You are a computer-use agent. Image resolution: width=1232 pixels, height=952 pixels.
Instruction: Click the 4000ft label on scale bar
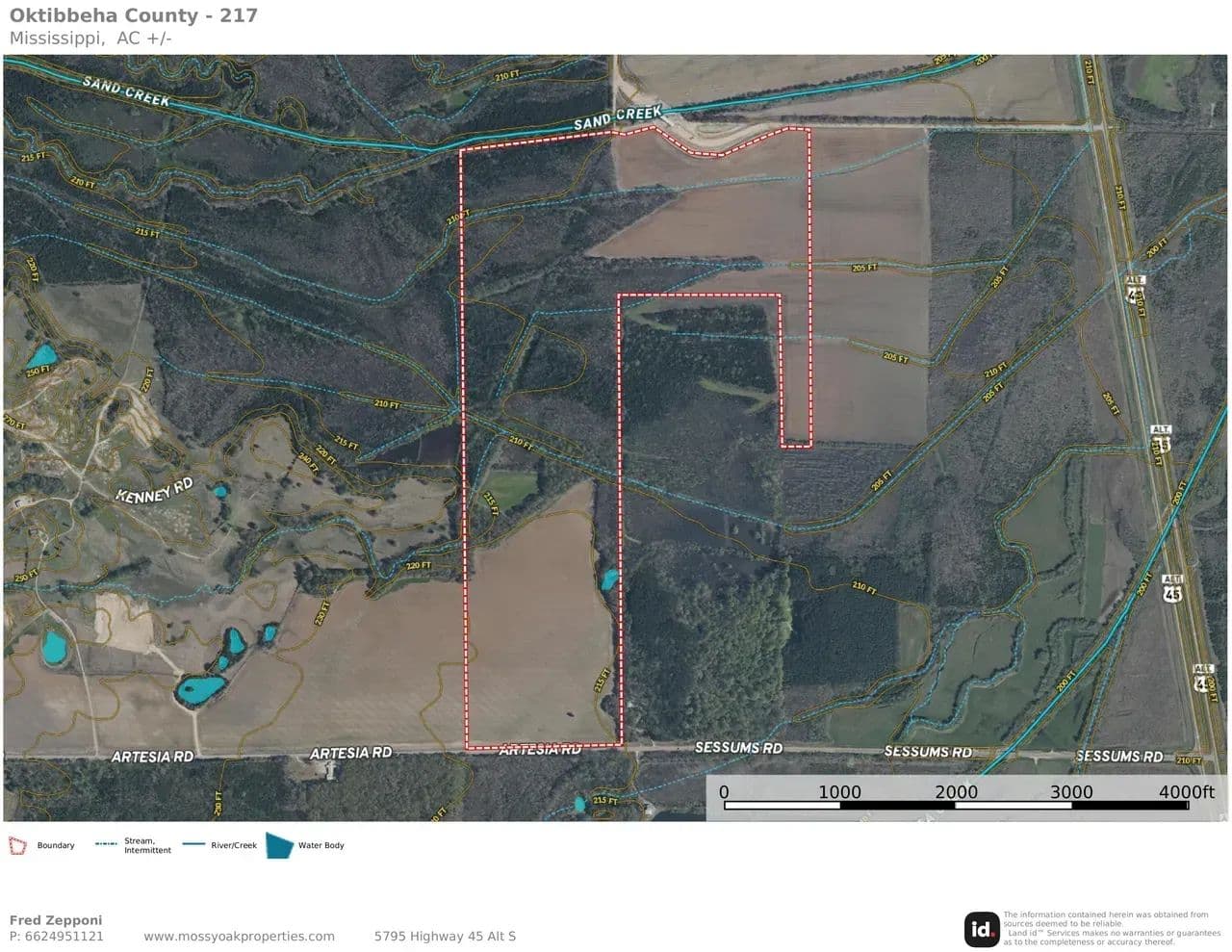point(1186,792)
